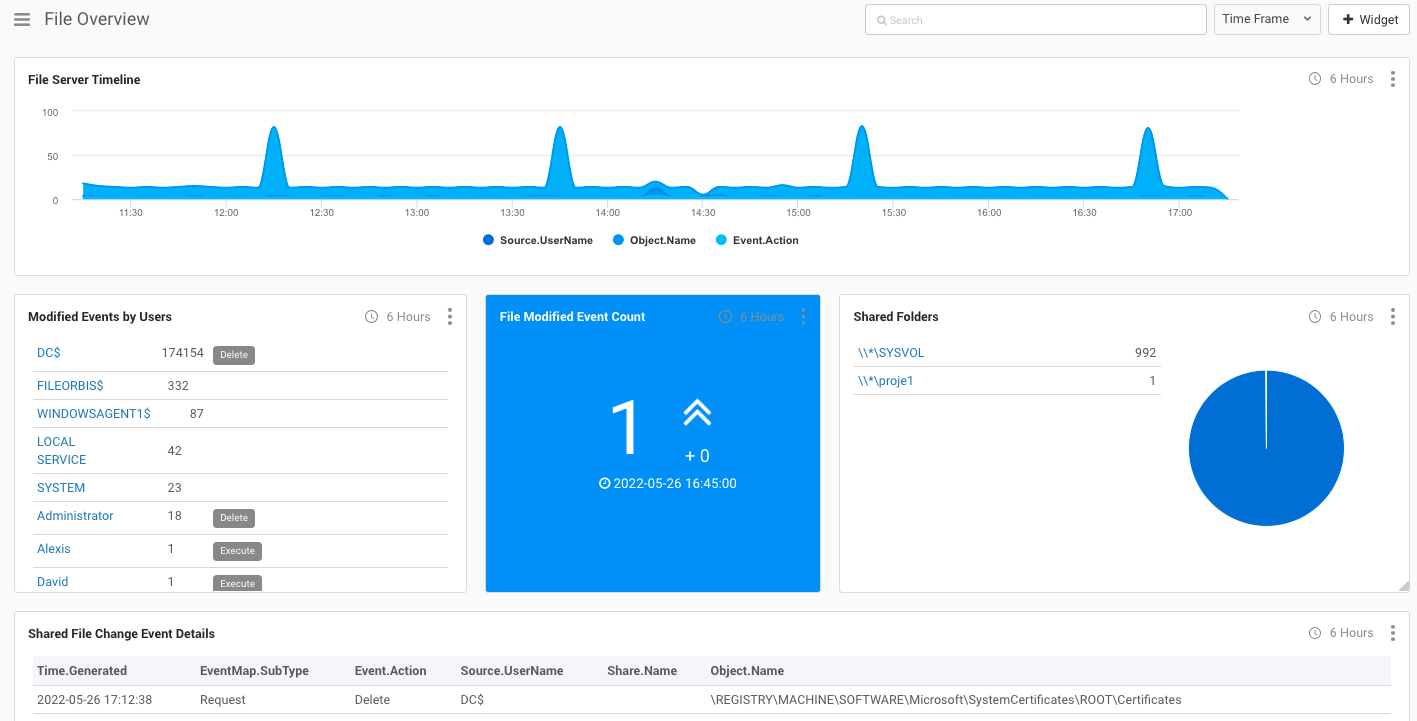The height and width of the screenshot is (721, 1417).
Task: Click the 174154 count value for DC$
Action: point(182,353)
